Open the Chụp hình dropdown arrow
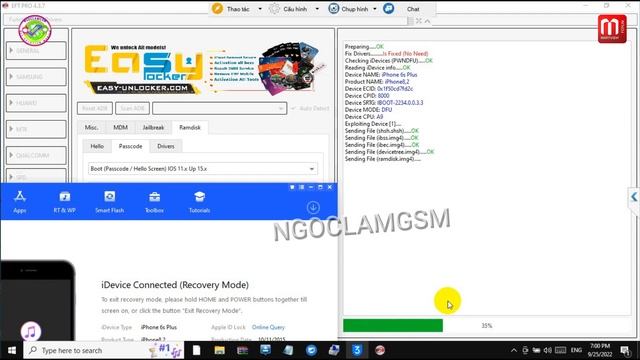640x360 pixels. pos(375,9)
